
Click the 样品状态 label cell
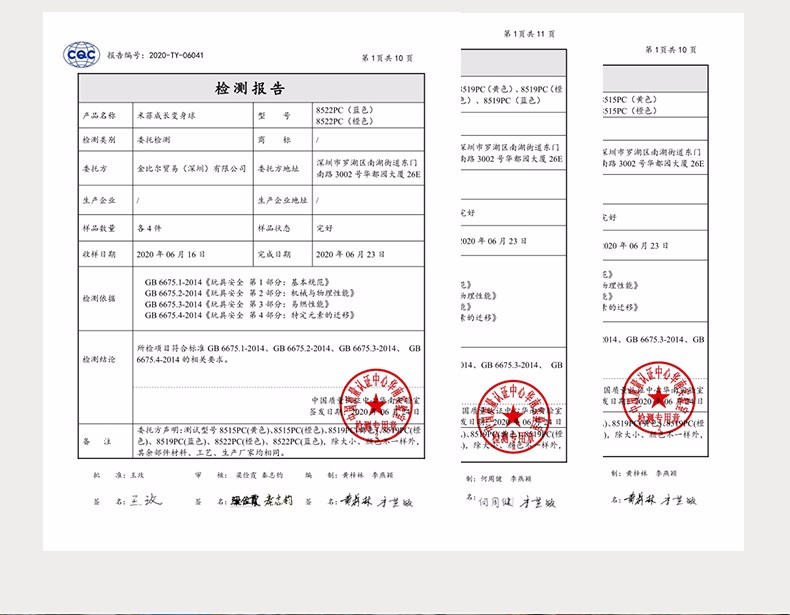(x=282, y=228)
